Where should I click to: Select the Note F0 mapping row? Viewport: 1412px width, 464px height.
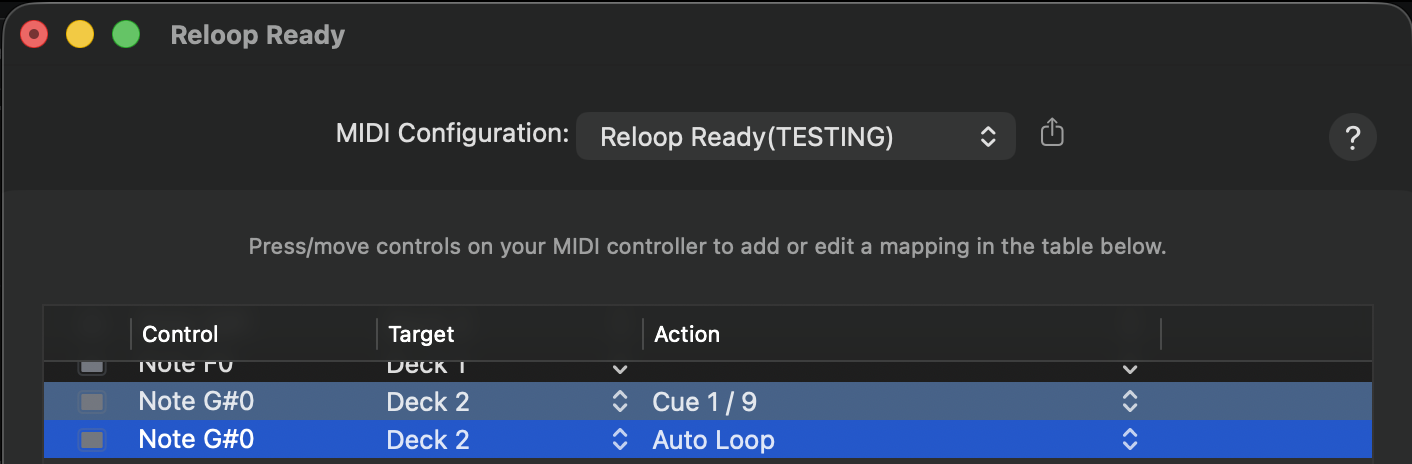pos(300,366)
